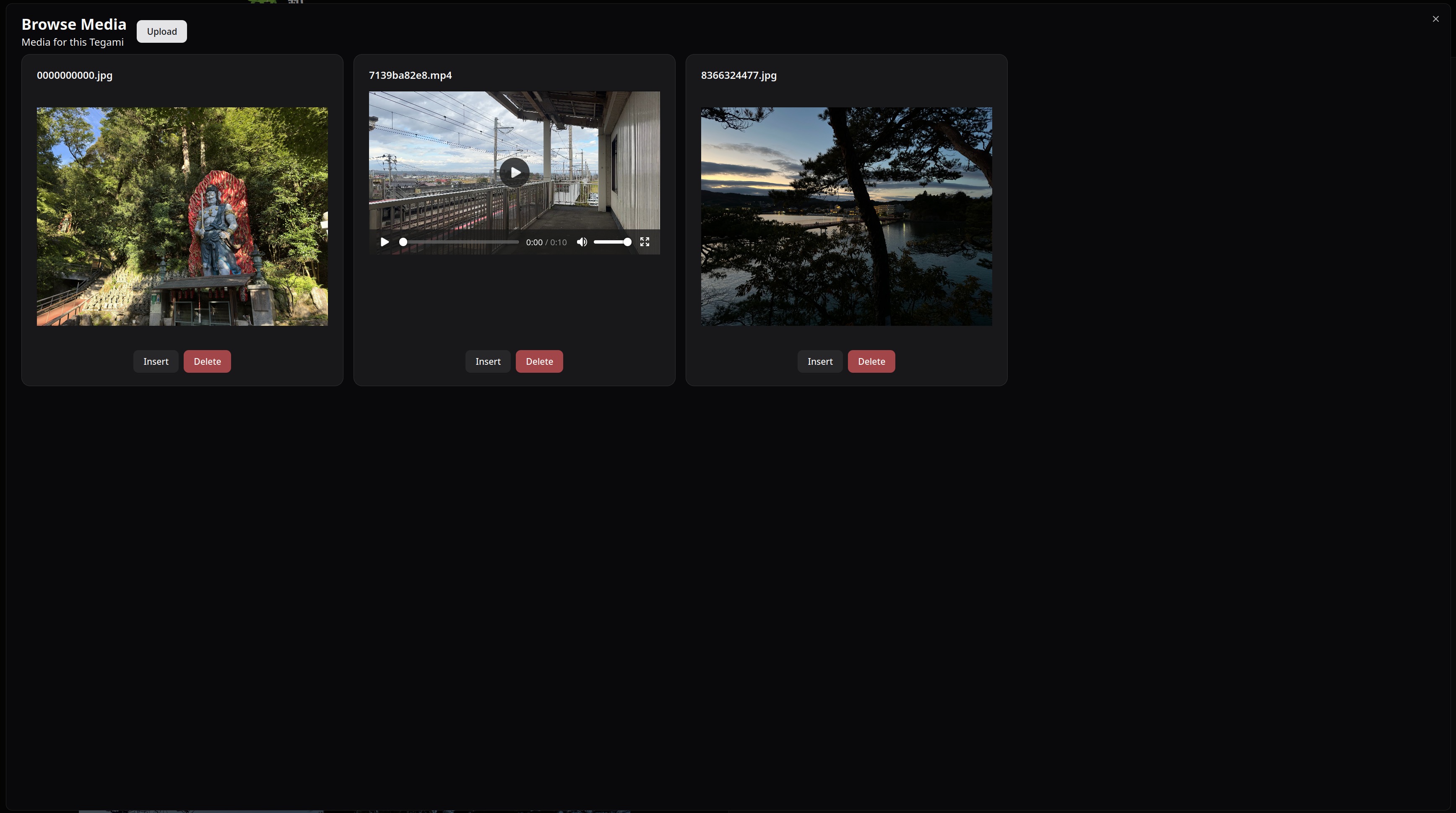Delete the 7139ba82e8.mp4 video
This screenshot has height=813, width=1456.
(x=539, y=361)
